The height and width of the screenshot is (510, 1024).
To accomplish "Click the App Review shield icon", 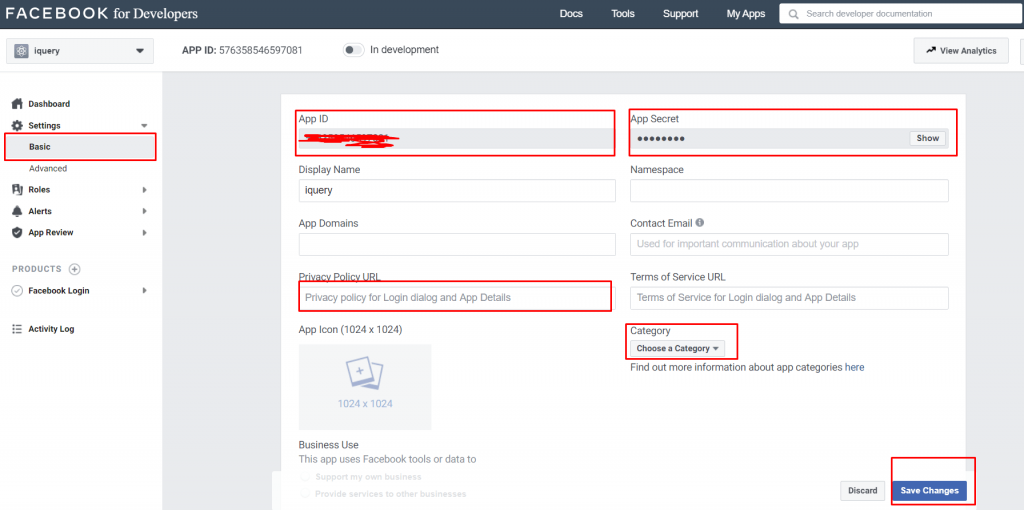I will point(18,232).
